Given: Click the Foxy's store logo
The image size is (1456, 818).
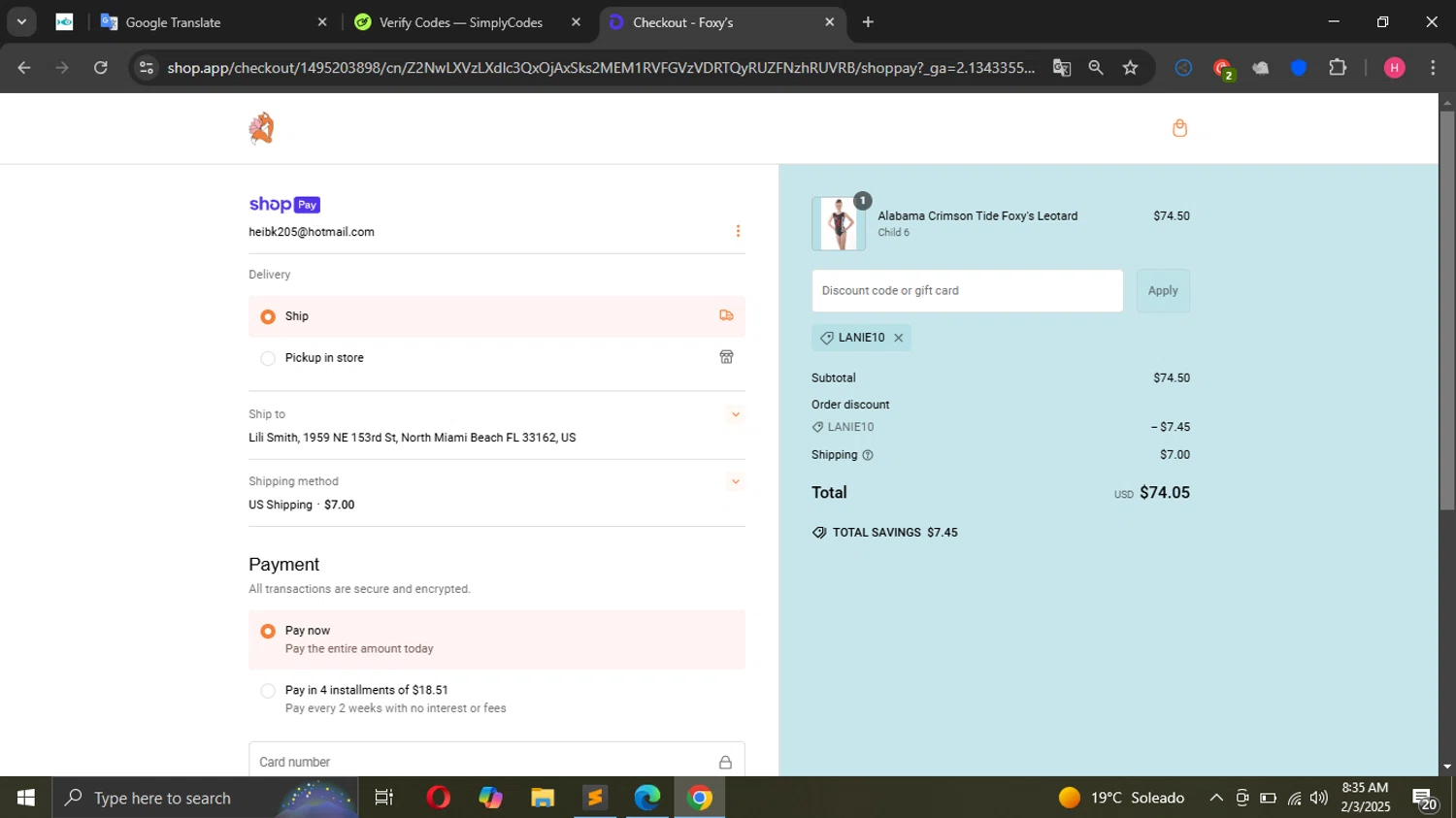Looking at the screenshot, I should click(261, 128).
